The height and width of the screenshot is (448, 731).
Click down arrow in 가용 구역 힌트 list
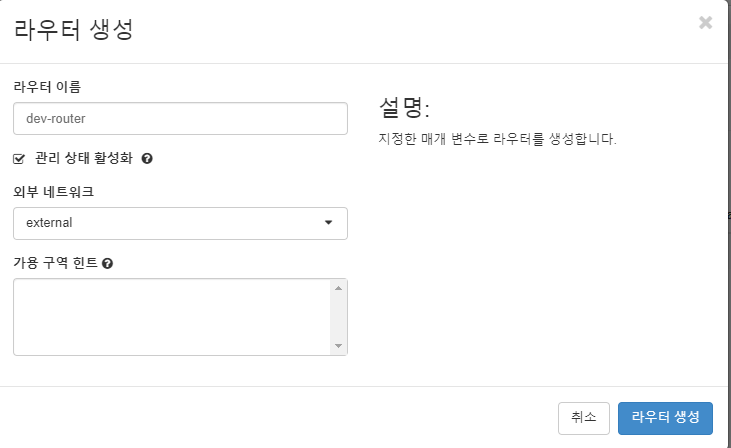pos(338,346)
